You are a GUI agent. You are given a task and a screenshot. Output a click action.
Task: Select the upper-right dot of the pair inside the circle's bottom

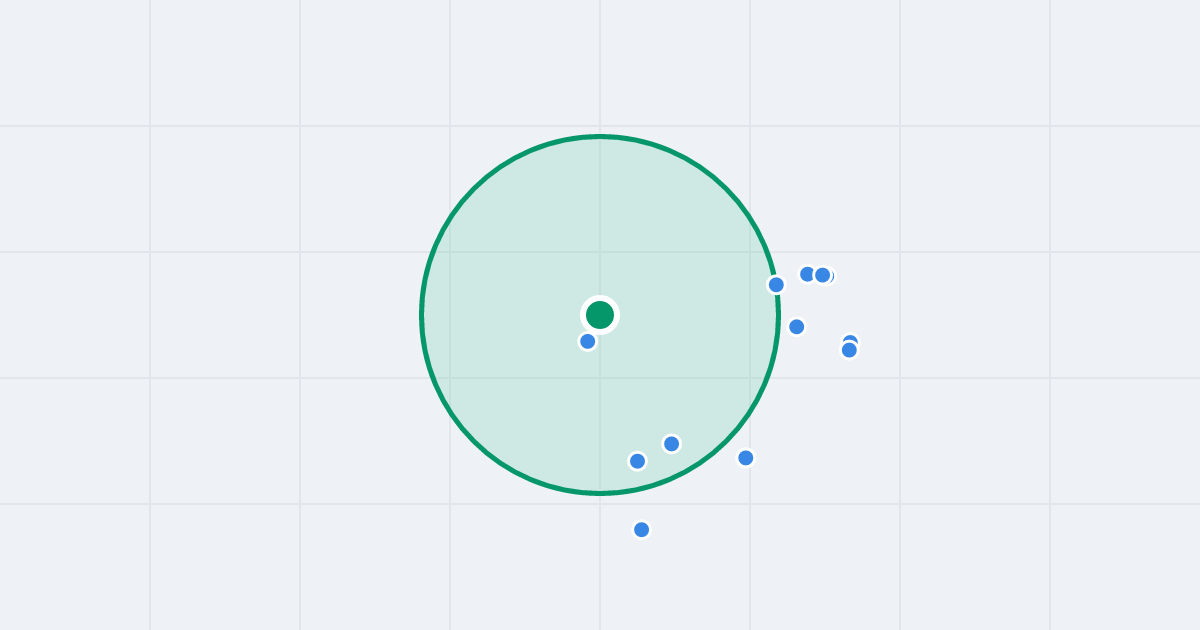[672, 443]
